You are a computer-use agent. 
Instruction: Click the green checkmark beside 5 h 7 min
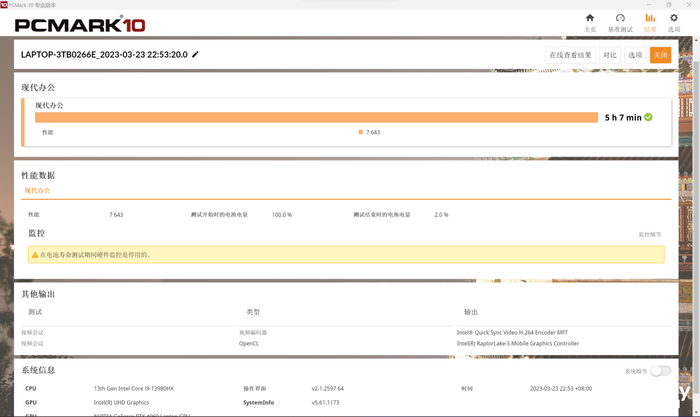(x=648, y=117)
